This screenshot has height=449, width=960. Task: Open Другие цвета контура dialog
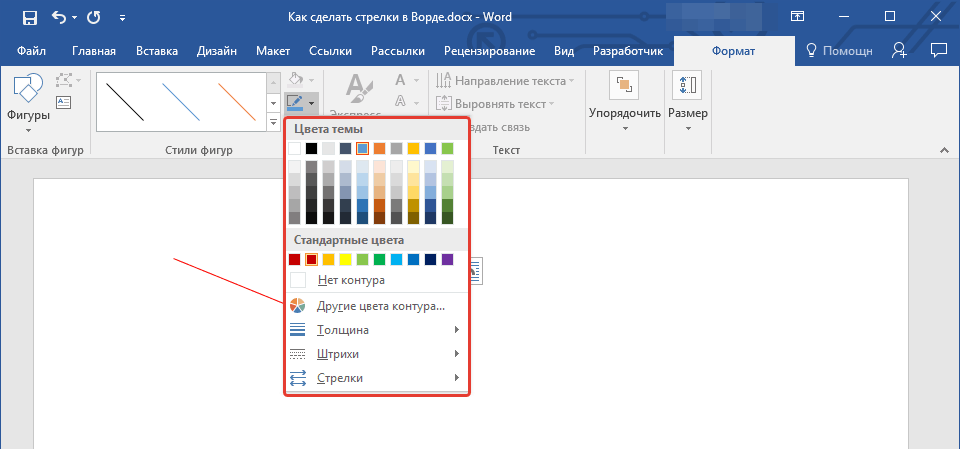click(x=380, y=306)
